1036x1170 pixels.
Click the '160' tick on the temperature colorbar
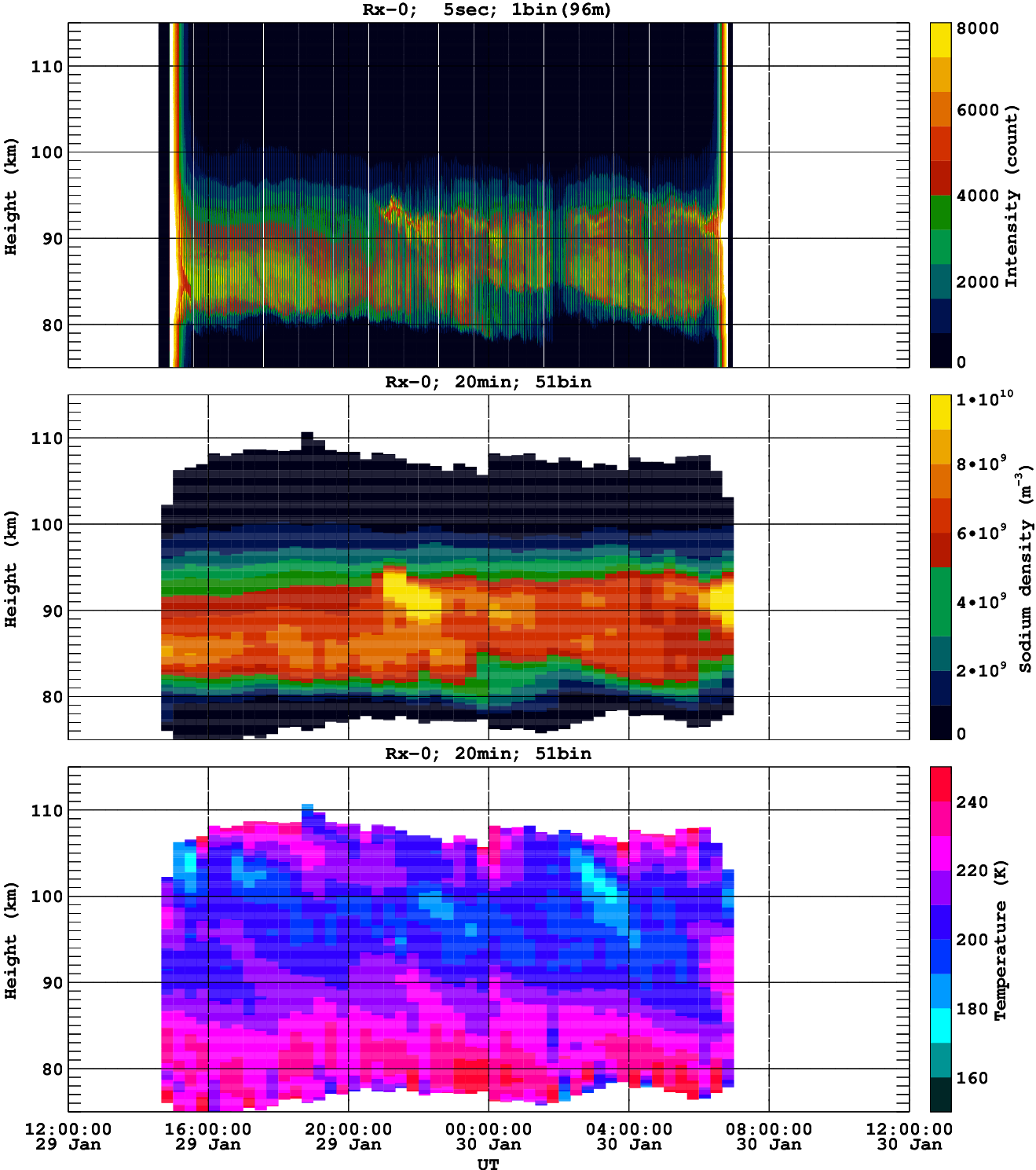coord(972,1078)
